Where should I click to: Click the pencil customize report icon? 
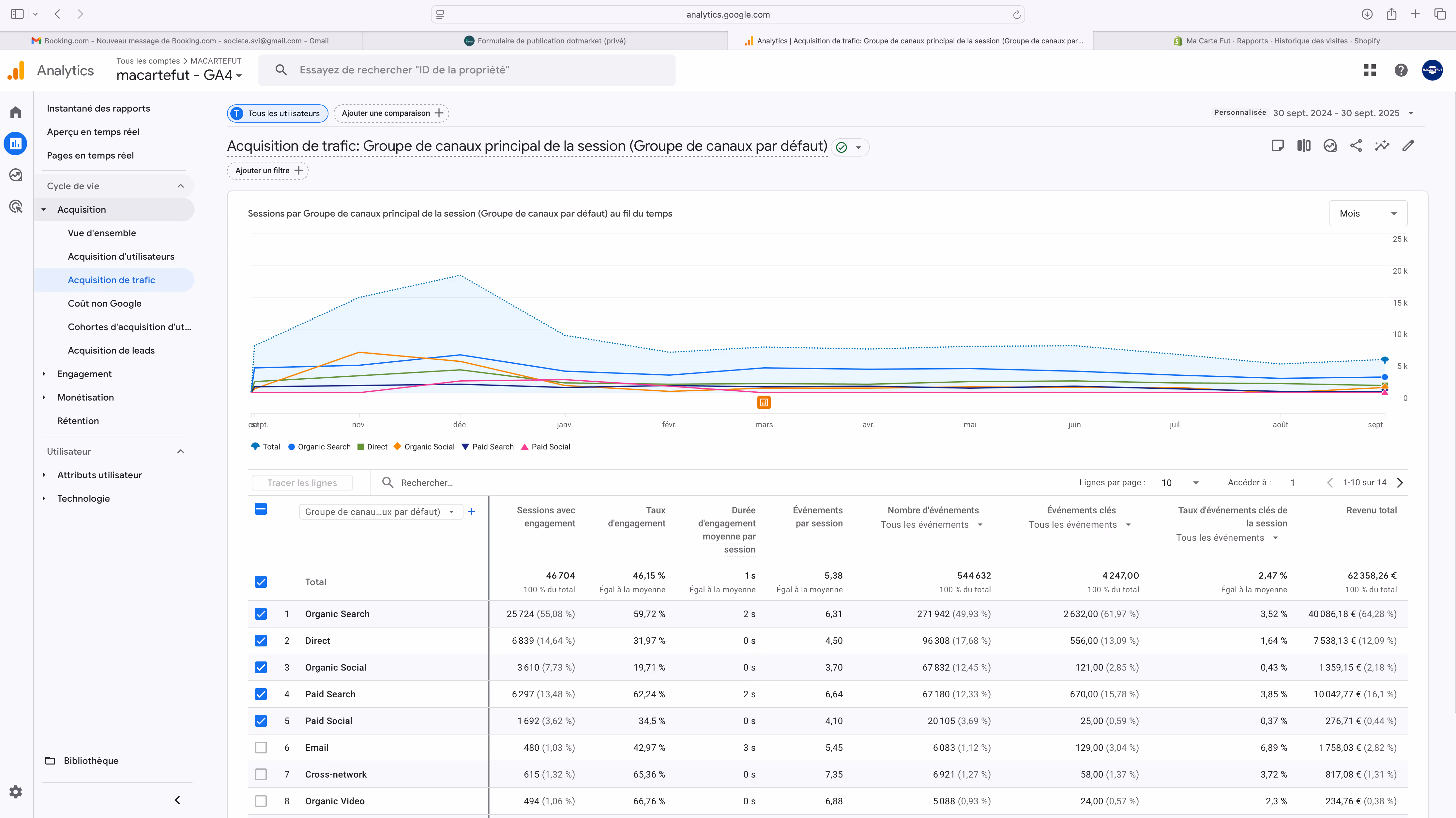tap(1408, 146)
